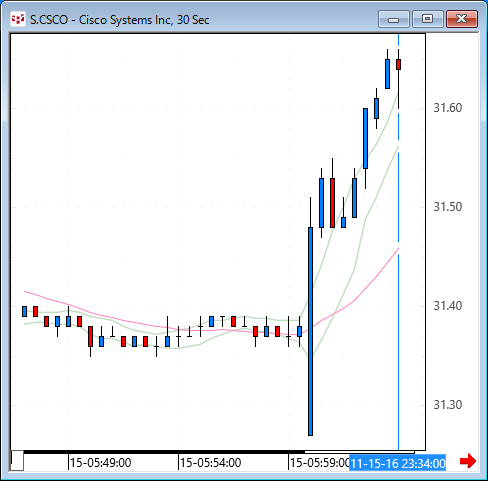The height and width of the screenshot is (481, 488).
Task: Click the 31.50 price label
Action: 448,207
